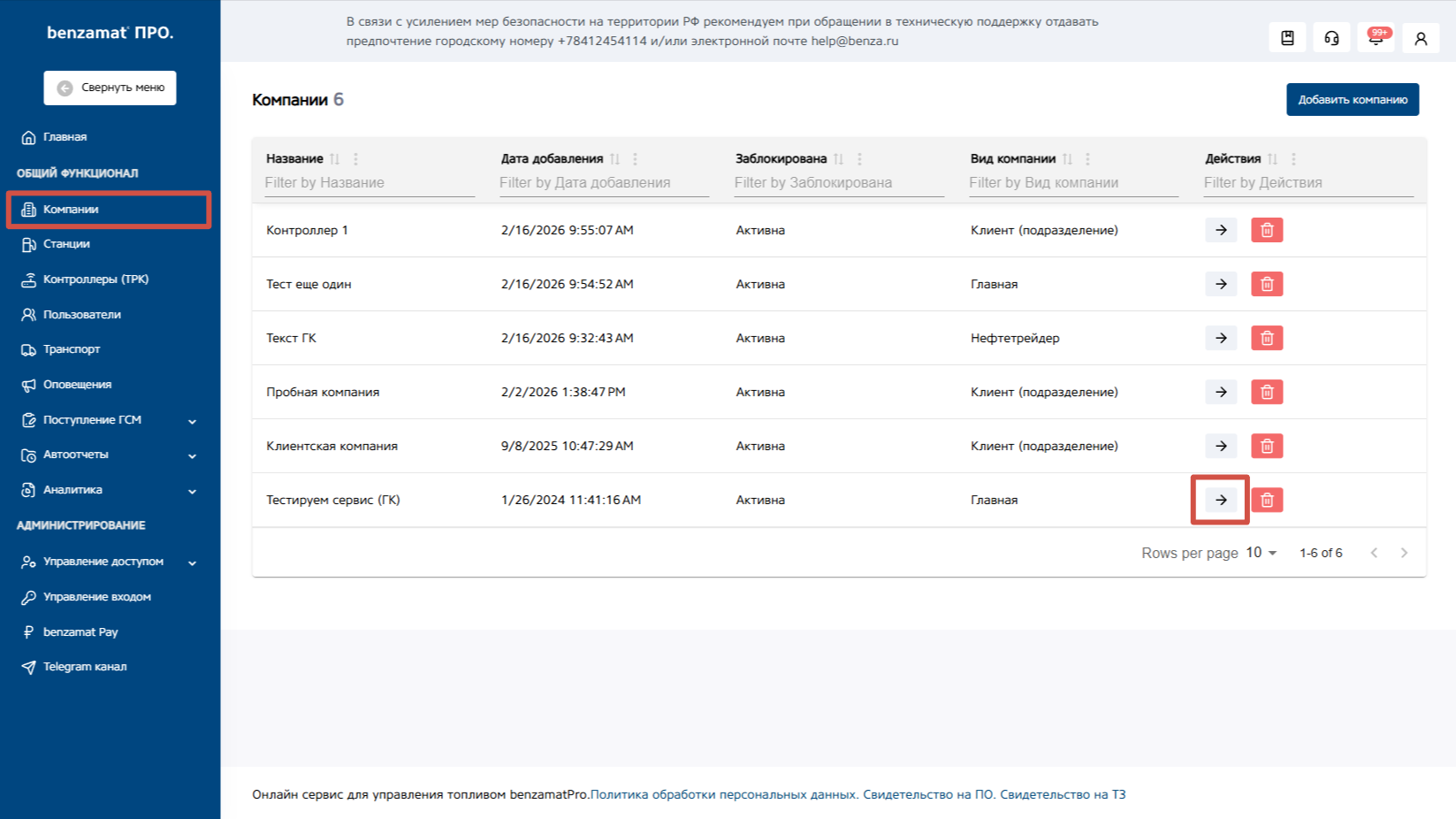Screen dimensions: 1456x819
Task: Open the user profile icon
Action: coord(1421,38)
